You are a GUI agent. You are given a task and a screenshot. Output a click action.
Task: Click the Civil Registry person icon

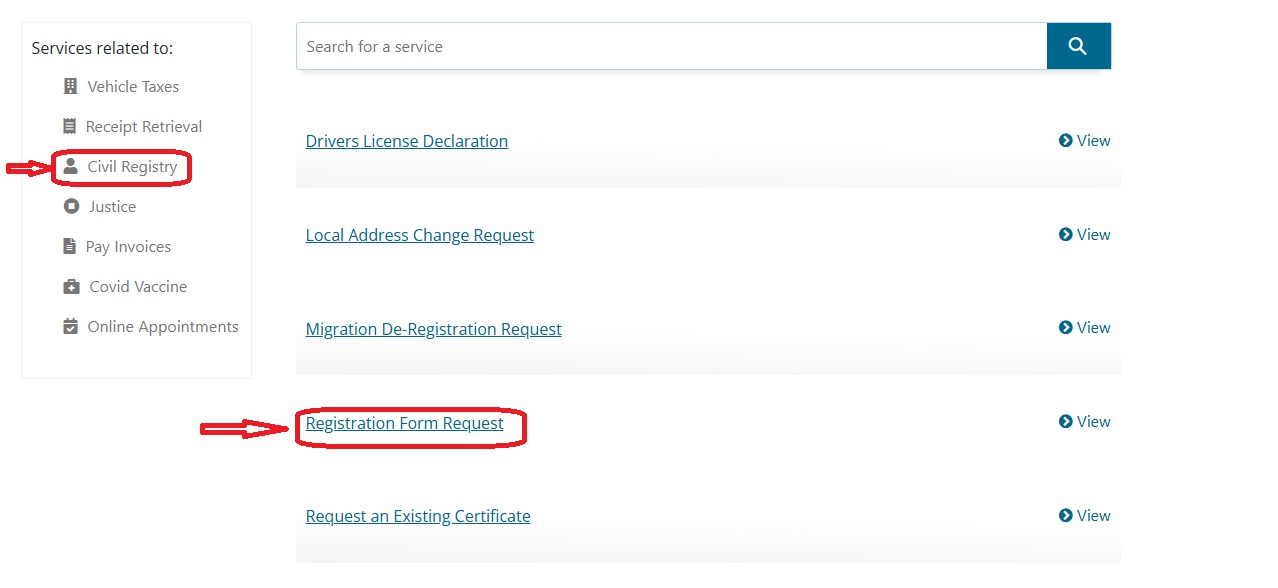point(70,167)
